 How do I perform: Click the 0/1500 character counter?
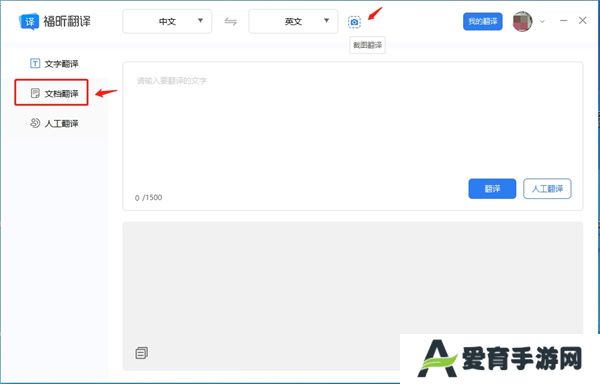click(x=148, y=198)
